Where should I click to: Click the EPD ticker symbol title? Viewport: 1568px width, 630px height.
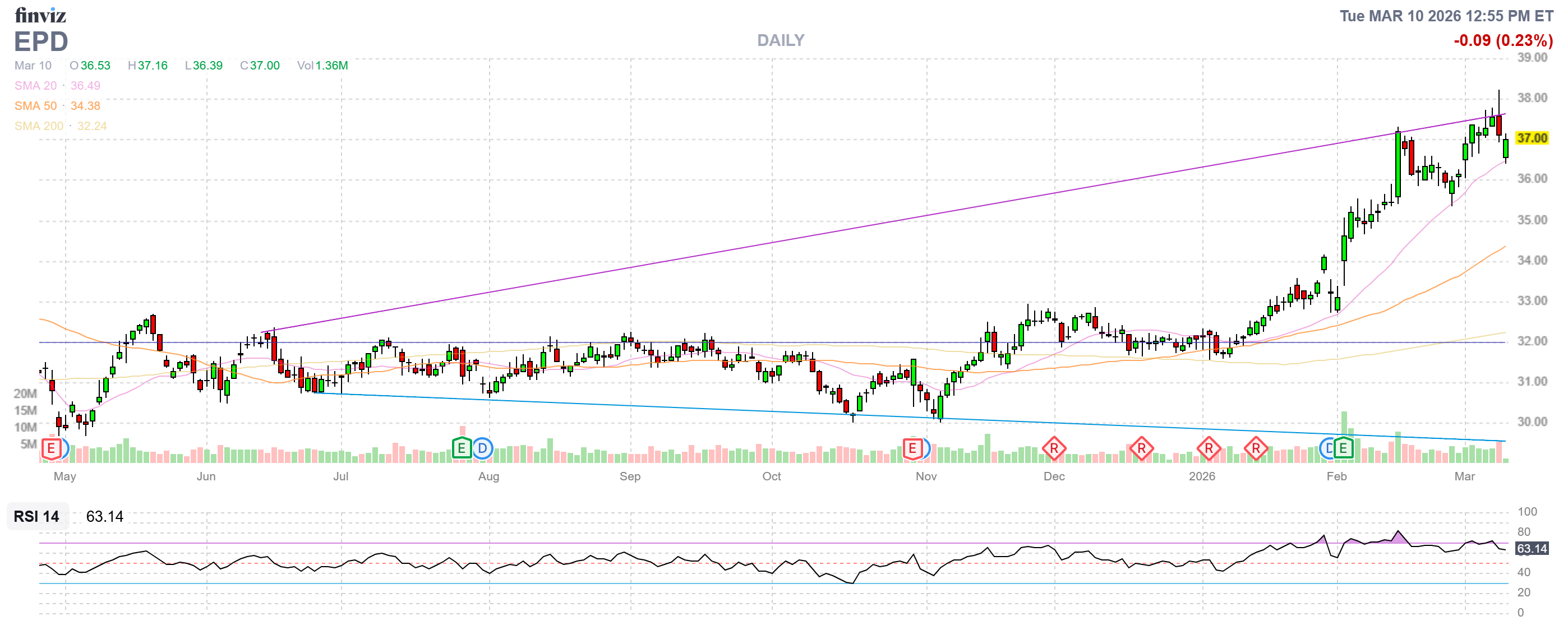[41, 41]
